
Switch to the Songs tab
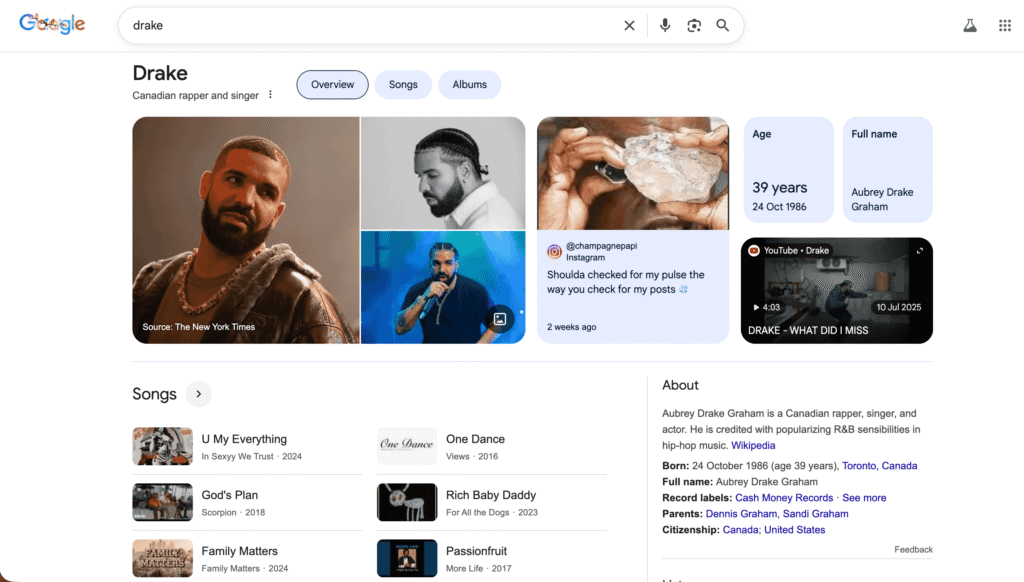403,85
